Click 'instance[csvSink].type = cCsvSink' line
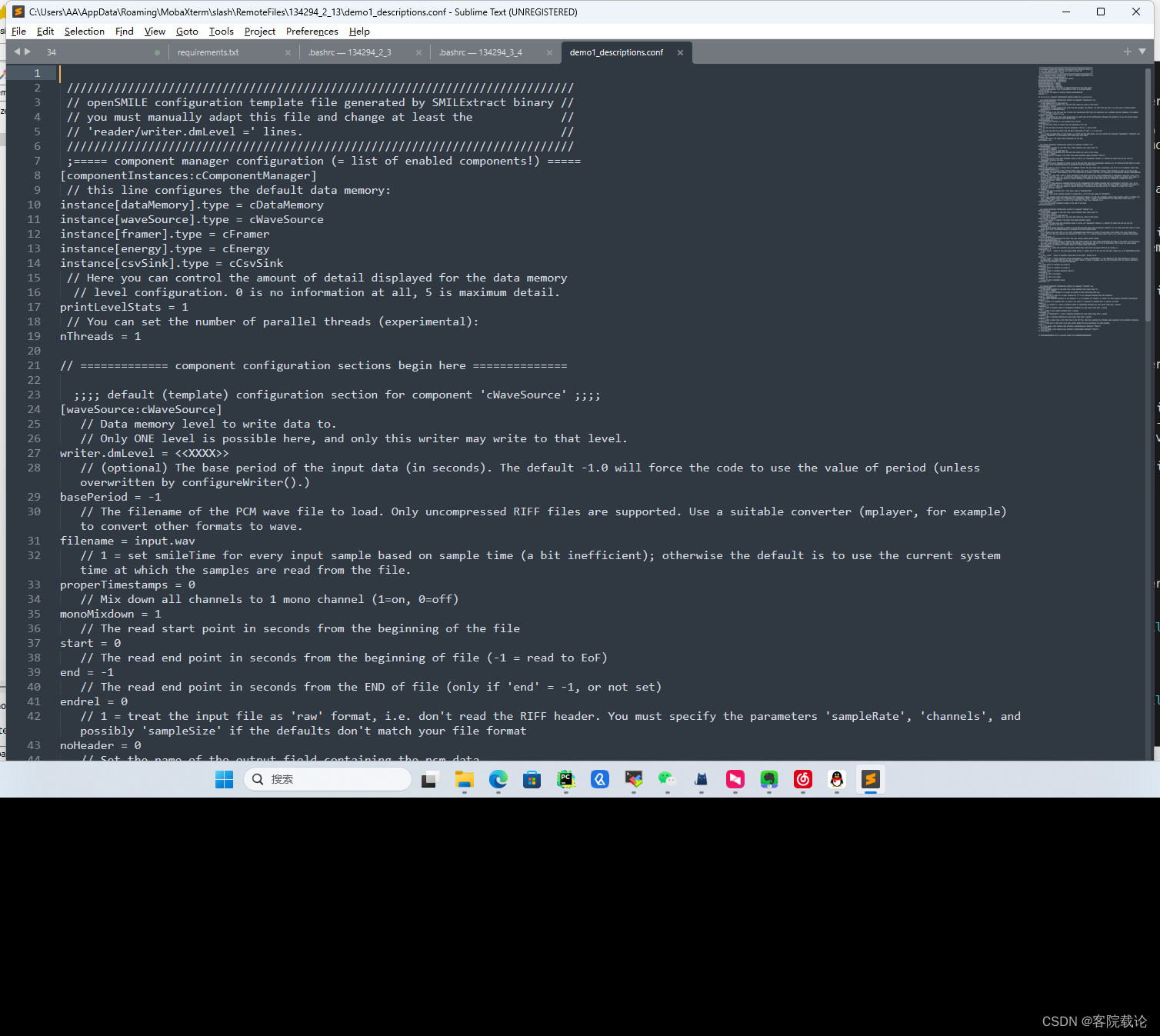The height and width of the screenshot is (1036, 1160). (172, 263)
